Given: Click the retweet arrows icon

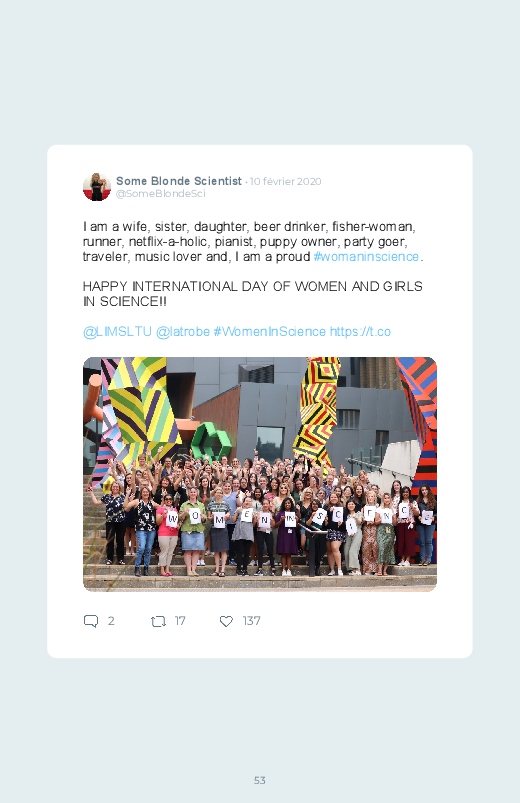Looking at the screenshot, I should 158,621.
